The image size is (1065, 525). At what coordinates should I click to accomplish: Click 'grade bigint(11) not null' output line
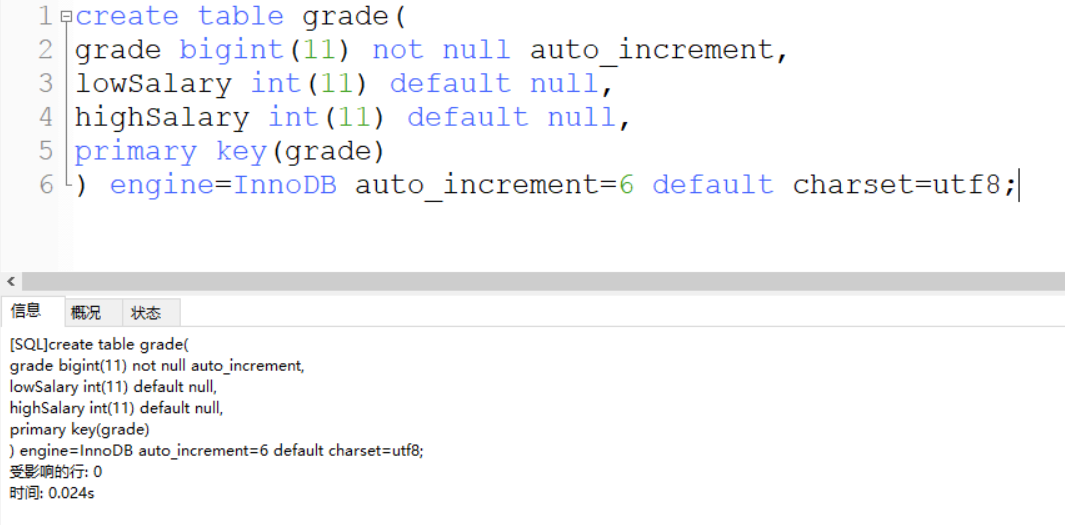click(x=157, y=367)
